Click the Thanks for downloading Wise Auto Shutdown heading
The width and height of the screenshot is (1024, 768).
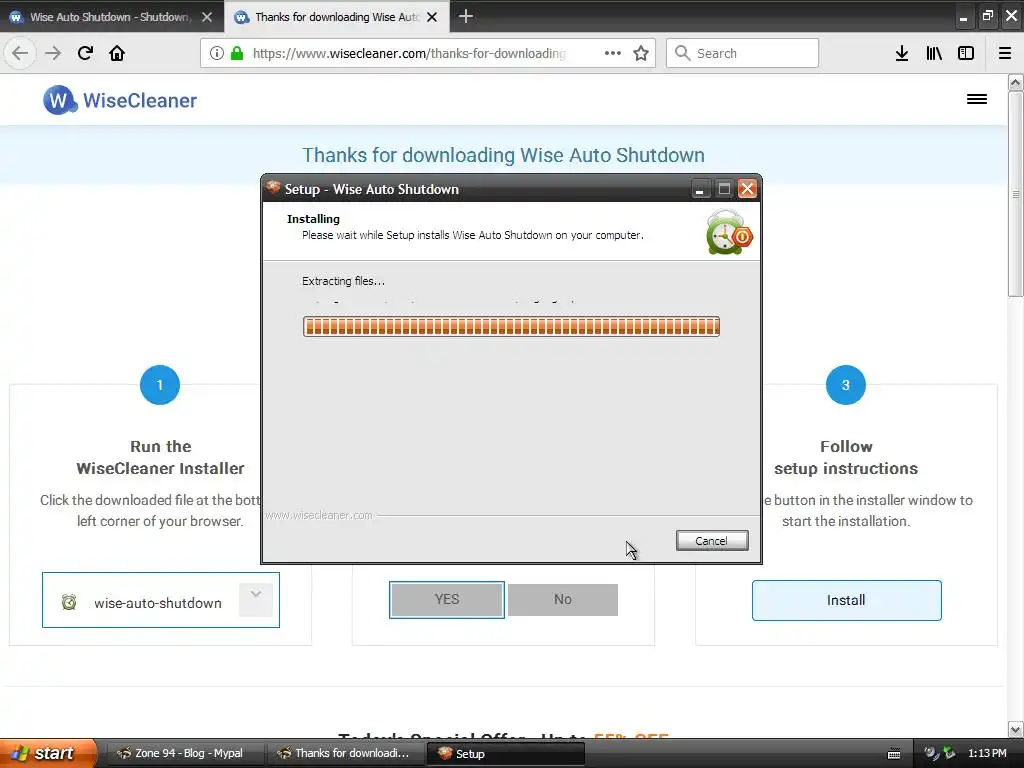tap(503, 155)
